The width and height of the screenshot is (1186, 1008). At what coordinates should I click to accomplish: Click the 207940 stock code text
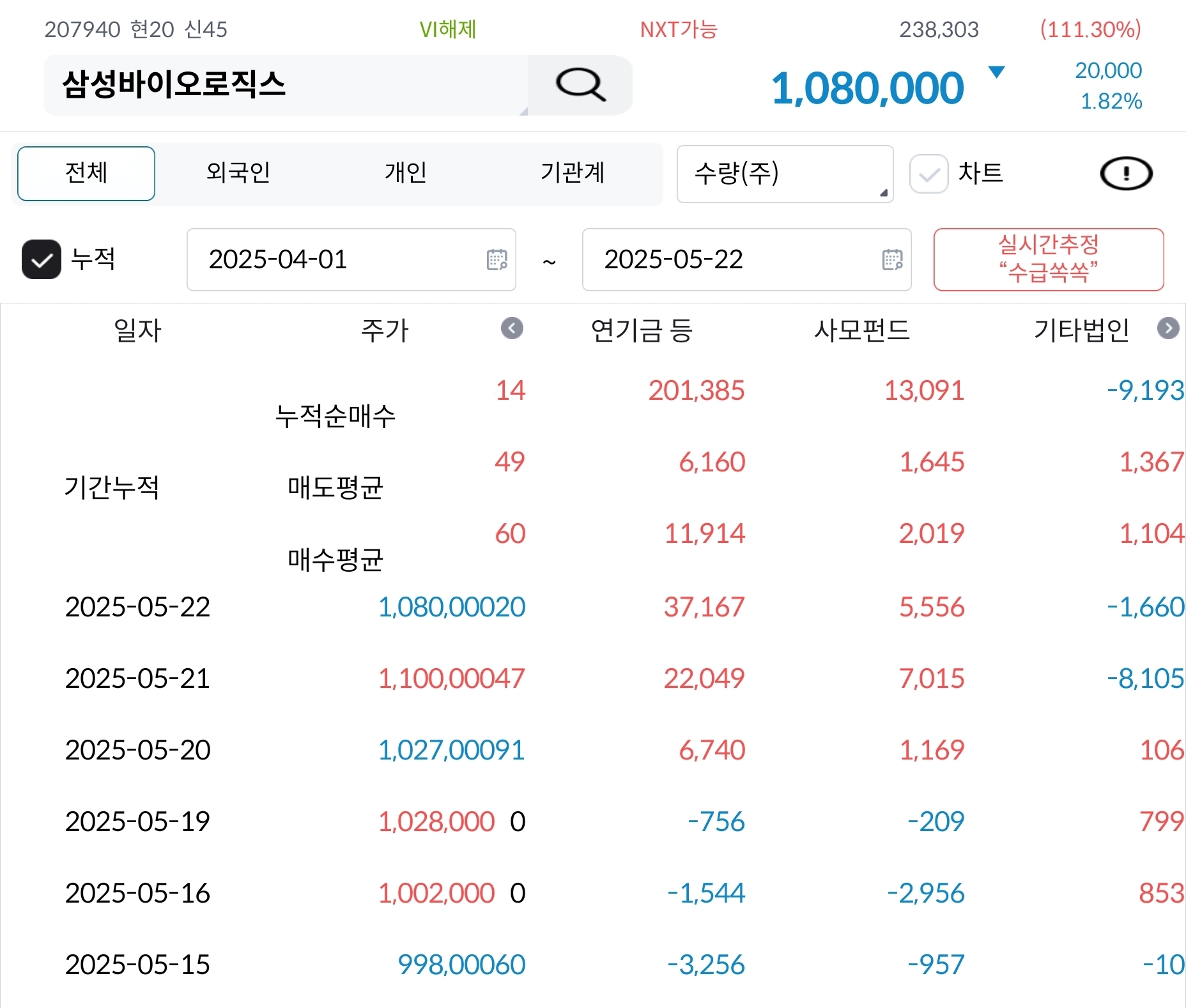[x=82, y=29]
